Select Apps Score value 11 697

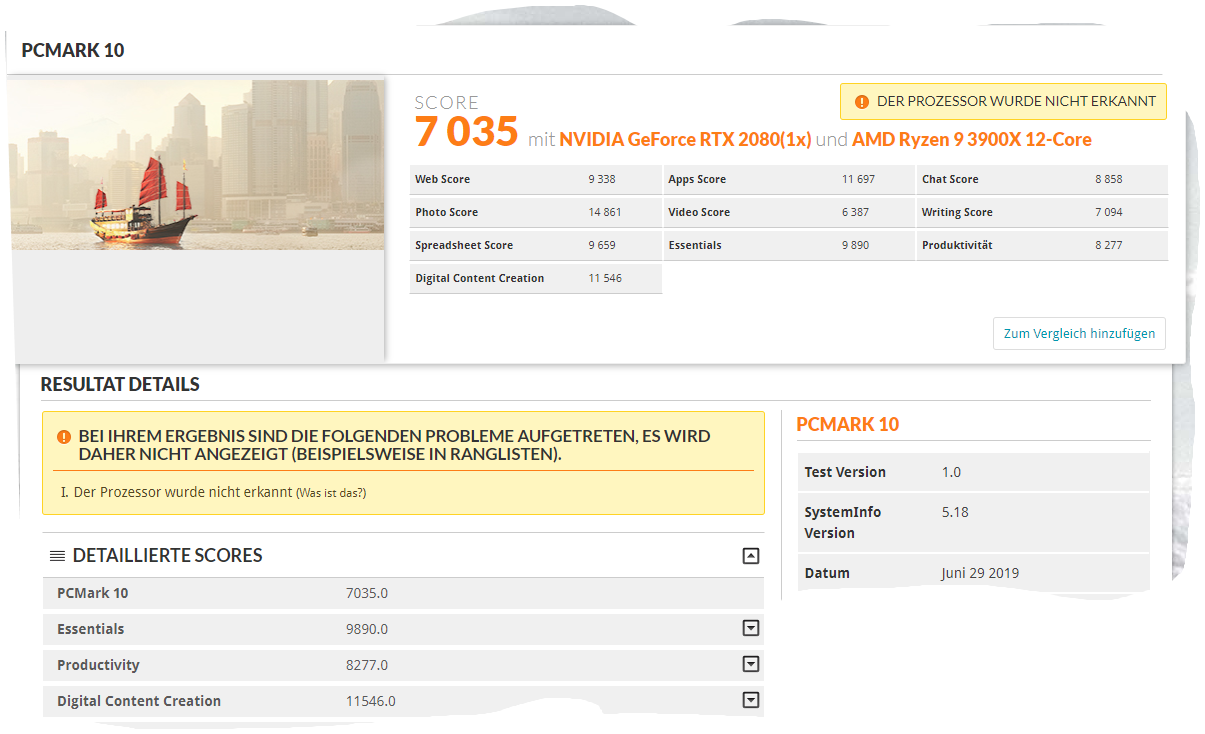pyautogui.click(x=858, y=180)
